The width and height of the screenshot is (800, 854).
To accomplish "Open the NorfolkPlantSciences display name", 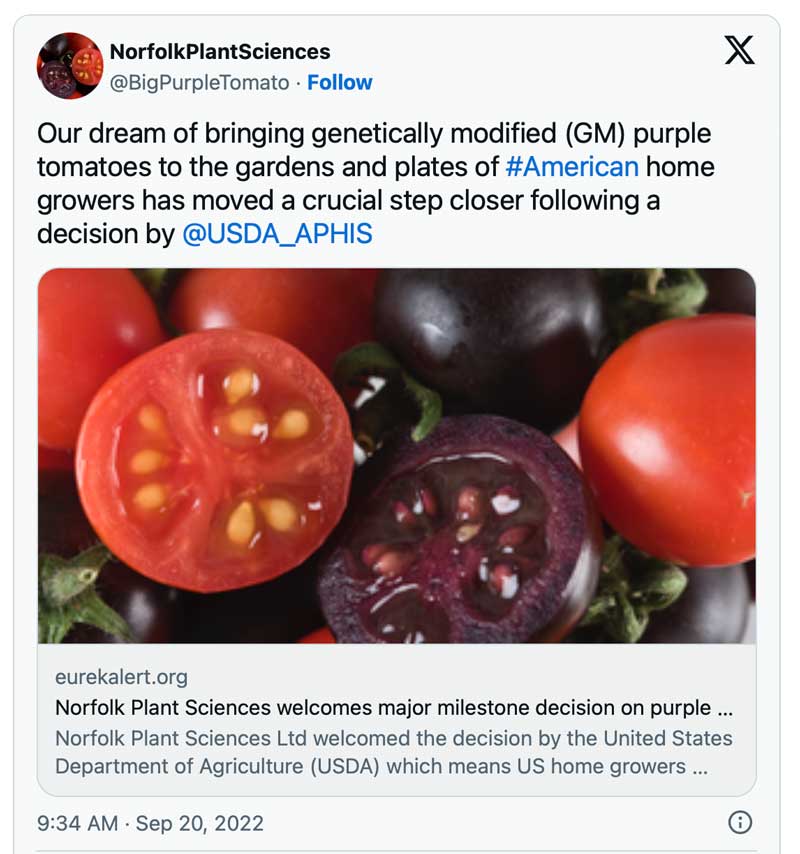I will click(x=219, y=51).
